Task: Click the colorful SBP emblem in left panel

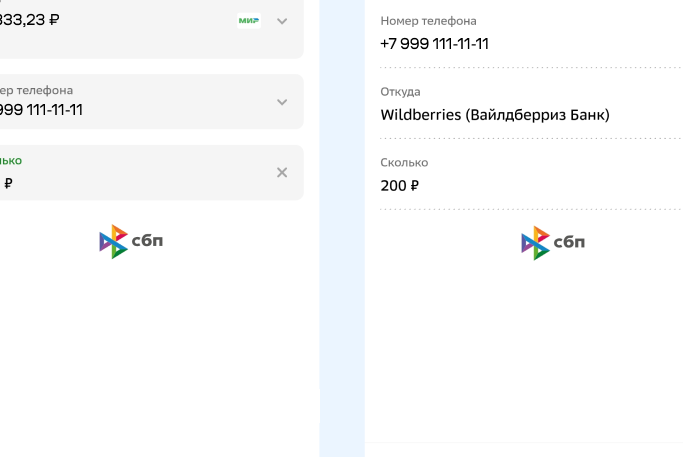Action: pyautogui.click(x=113, y=242)
